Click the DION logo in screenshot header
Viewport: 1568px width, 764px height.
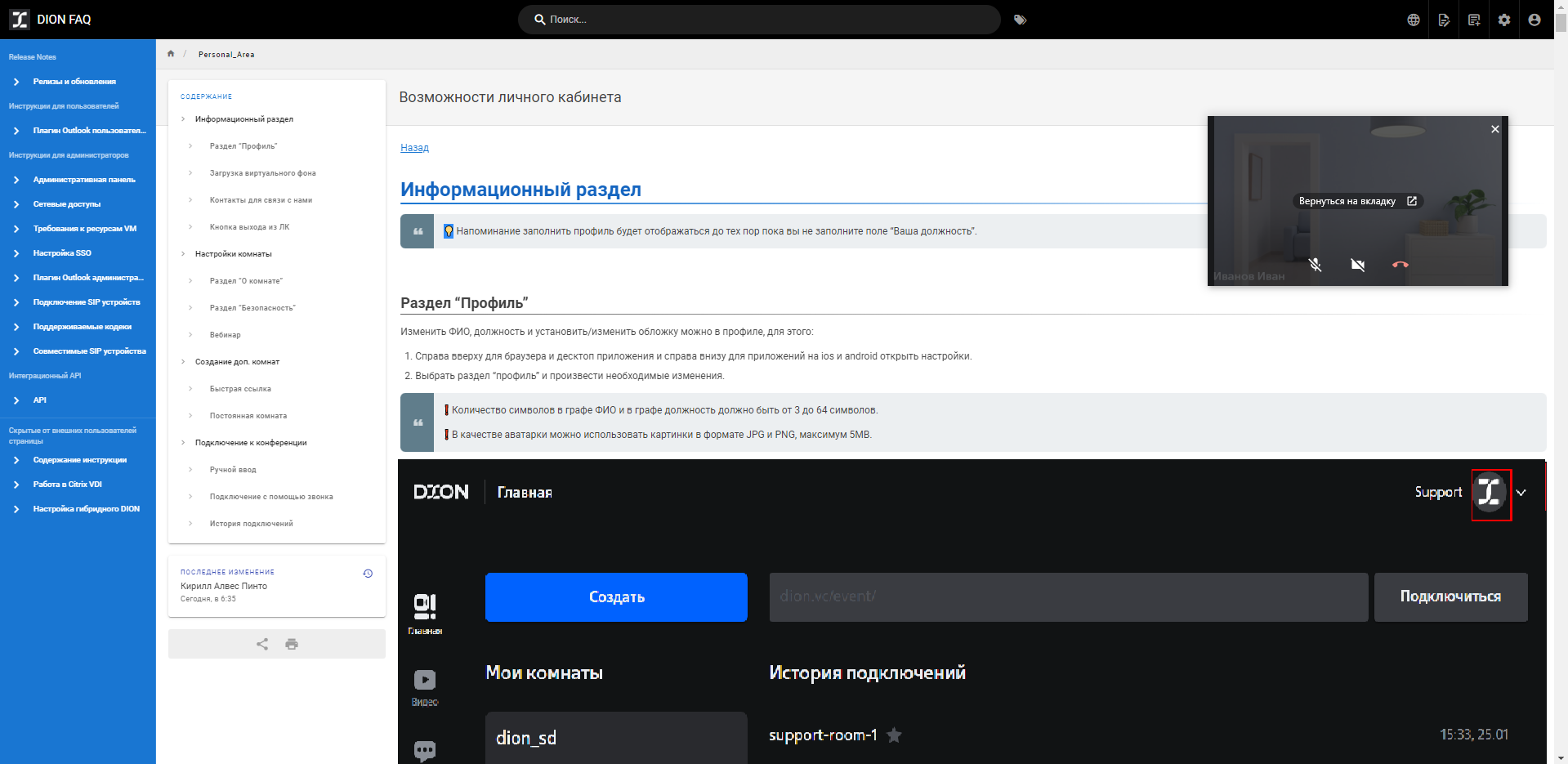click(x=441, y=492)
